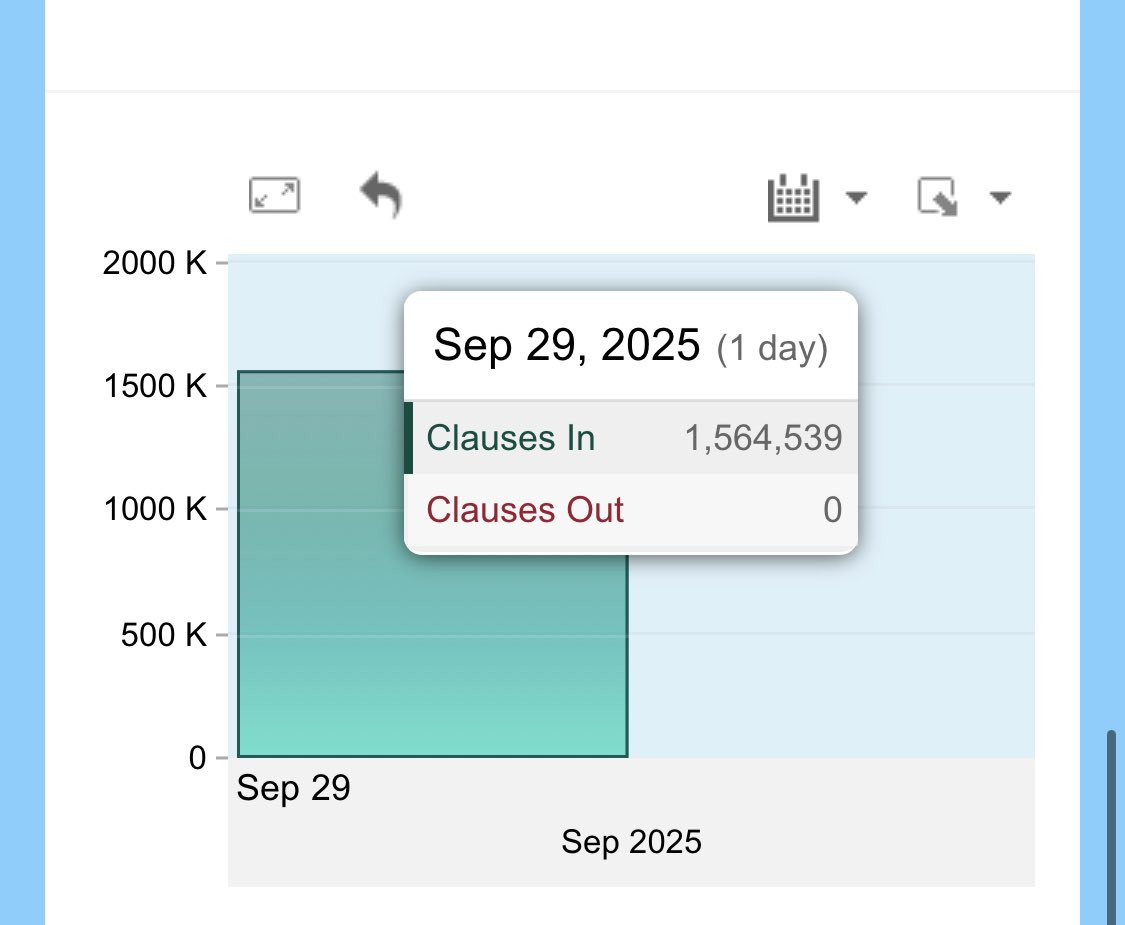The width and height of the screenshot is (1125, 925).
Task: Select the Clauses In tooltip row
Action: click(x=631, y=438)
